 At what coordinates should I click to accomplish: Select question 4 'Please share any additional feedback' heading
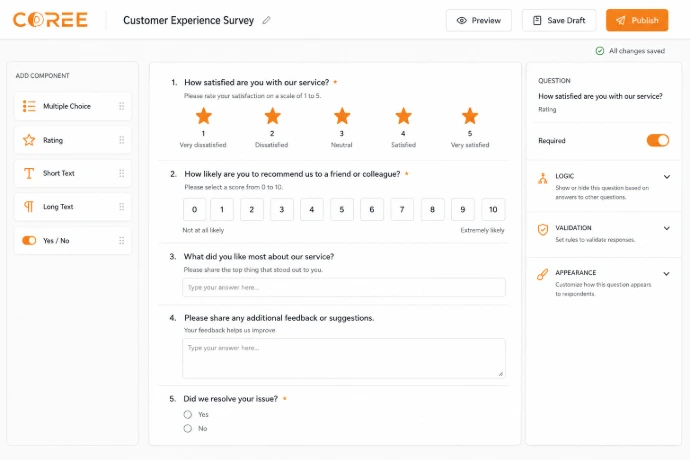point(279,318)
